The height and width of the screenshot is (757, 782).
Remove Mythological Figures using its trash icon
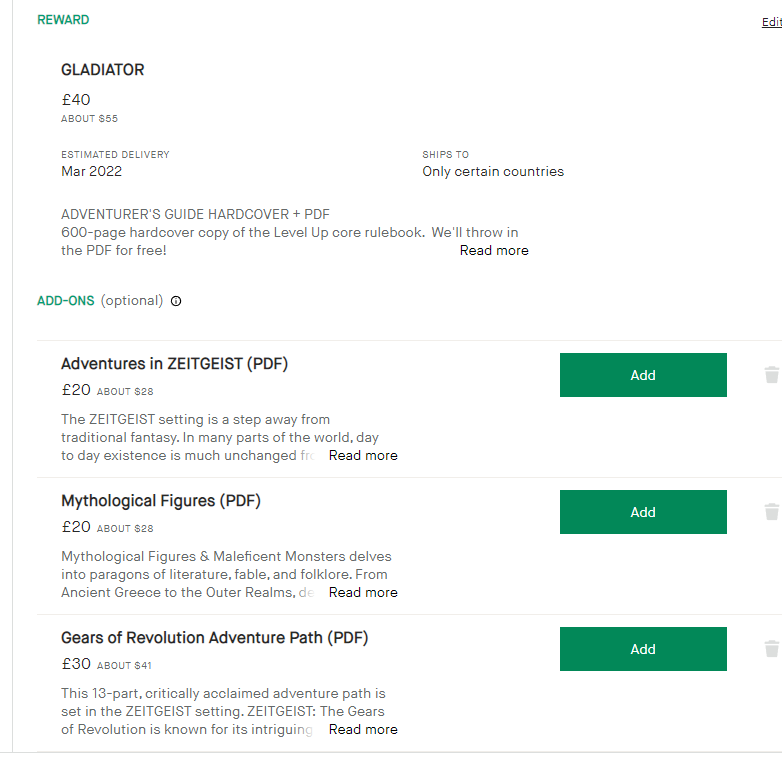point(771,512)
